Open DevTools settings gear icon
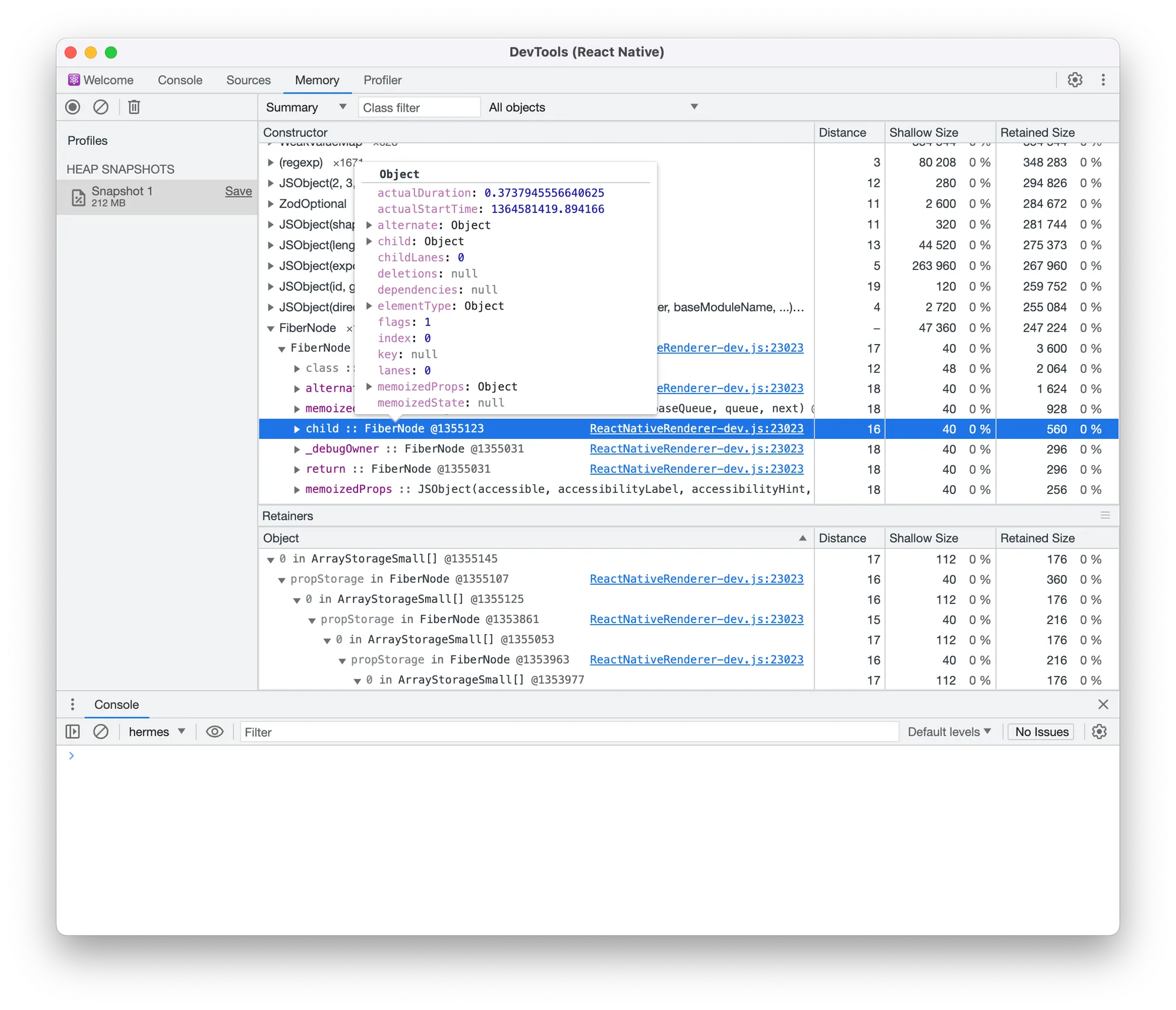Screen dimensions: 1176x1010 click(x=1075, y=80)
